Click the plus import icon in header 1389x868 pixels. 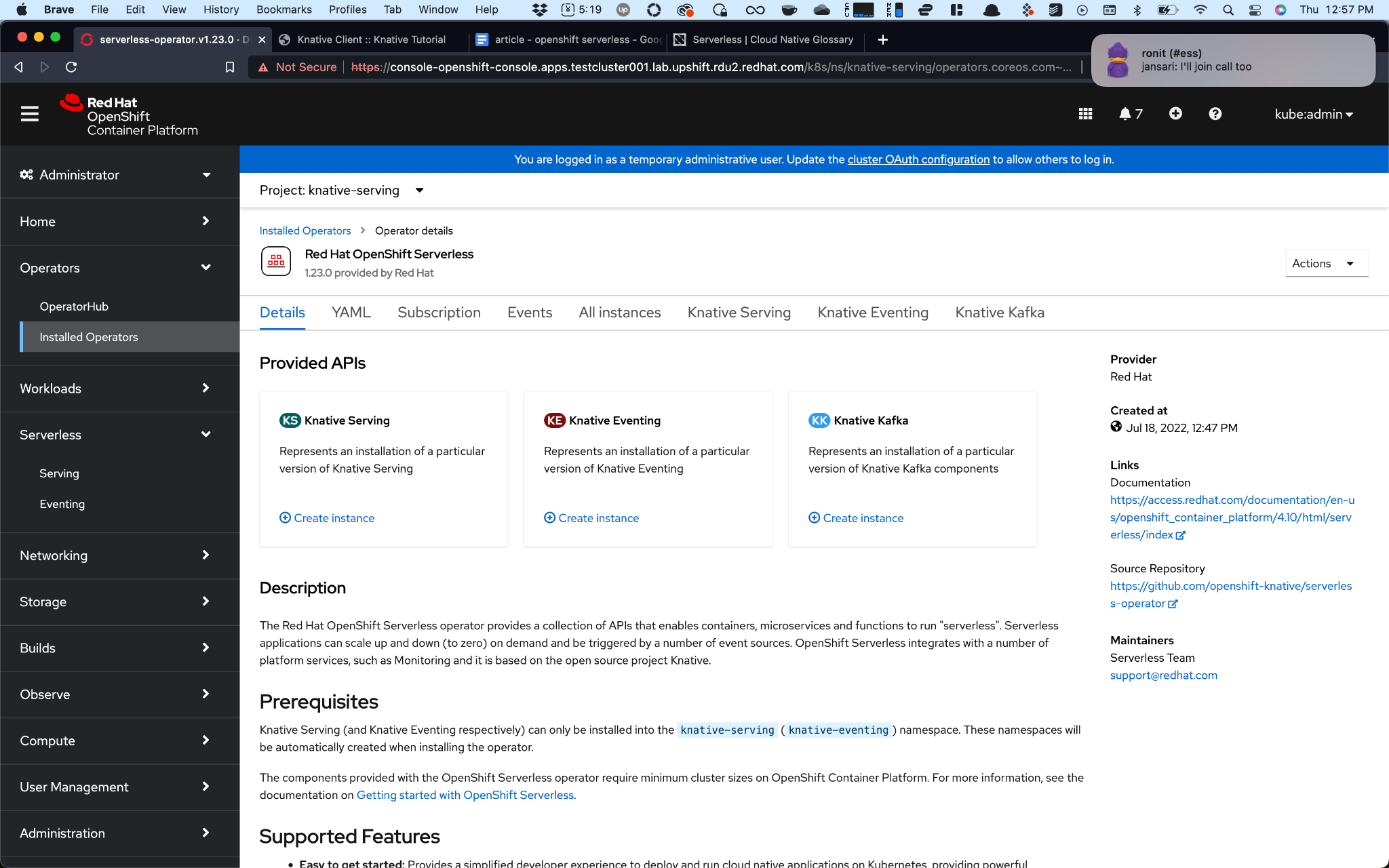(x=1175, y=114)
